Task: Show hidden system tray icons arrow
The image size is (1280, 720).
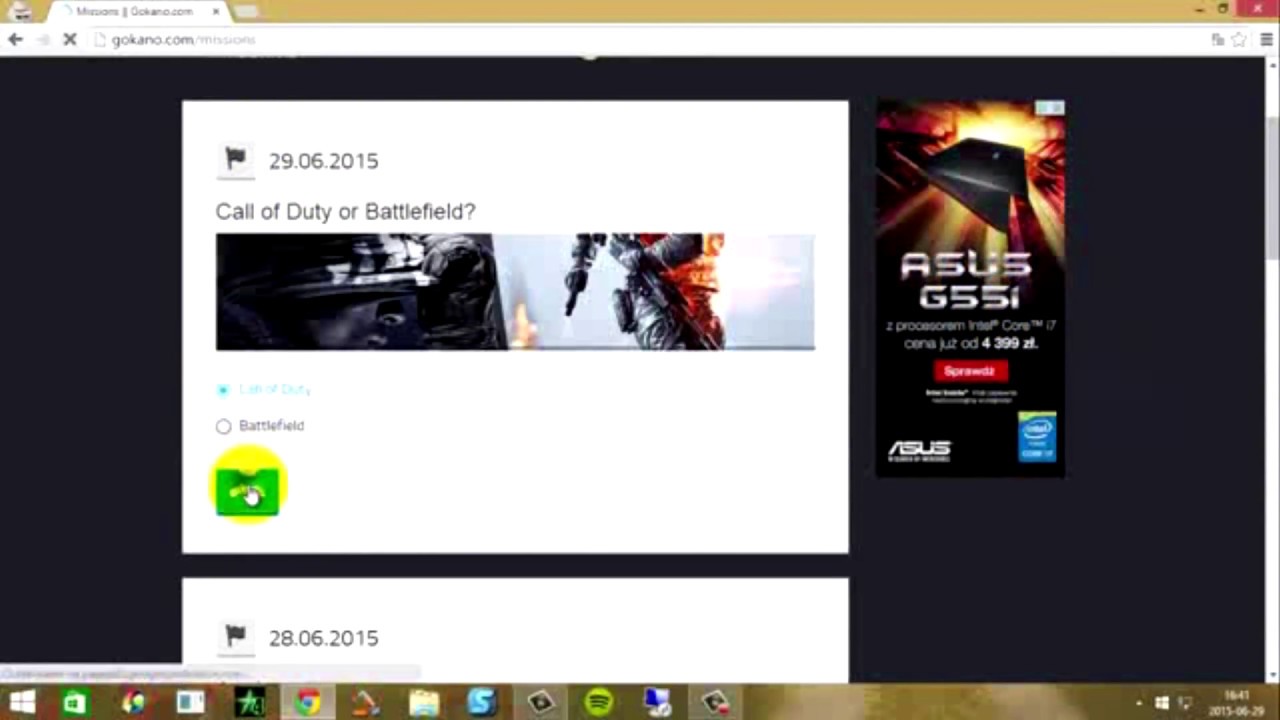Action: tap(1139, 703)
